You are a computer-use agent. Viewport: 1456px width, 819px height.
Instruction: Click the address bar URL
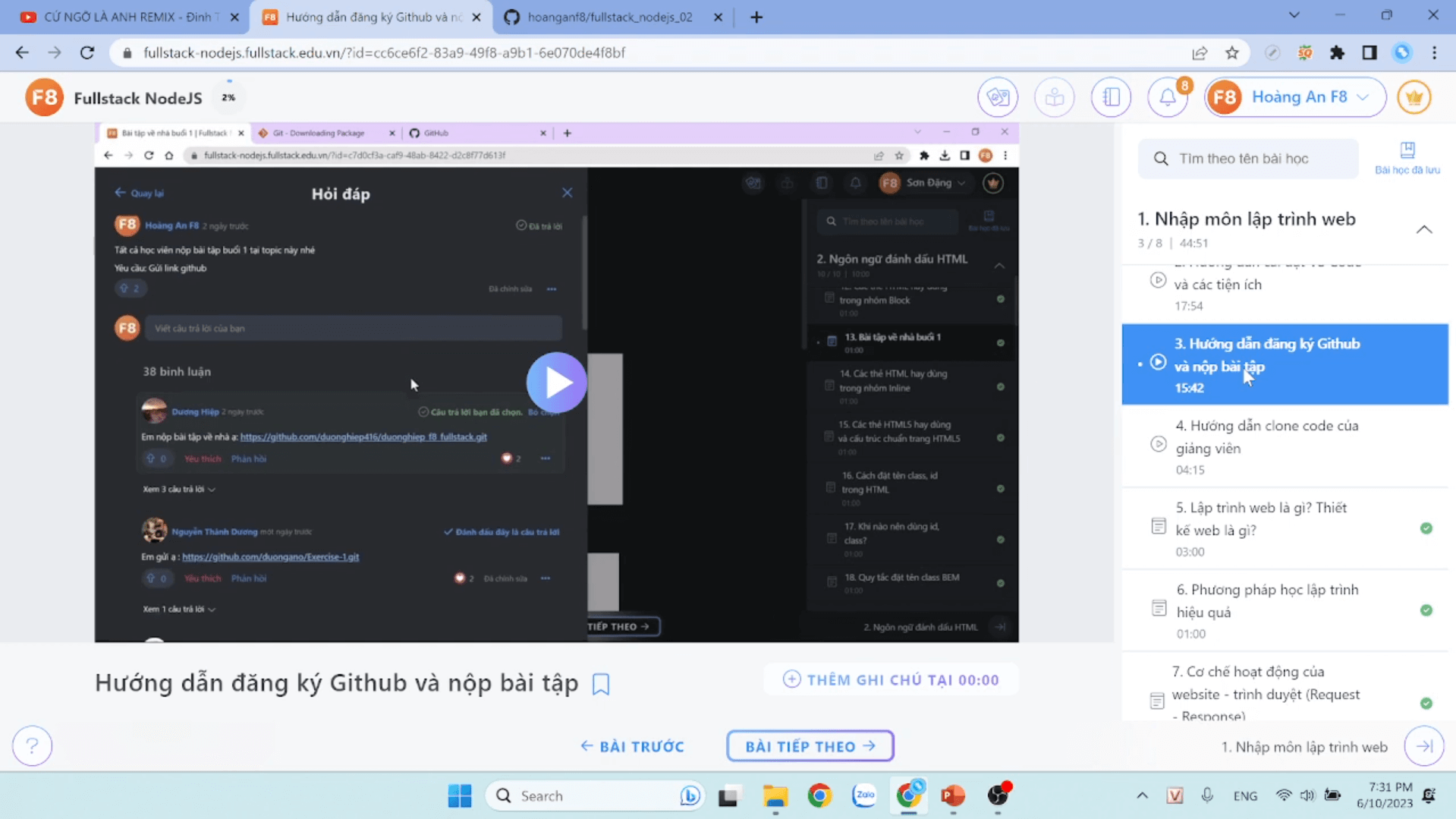(x=384, y=52)
